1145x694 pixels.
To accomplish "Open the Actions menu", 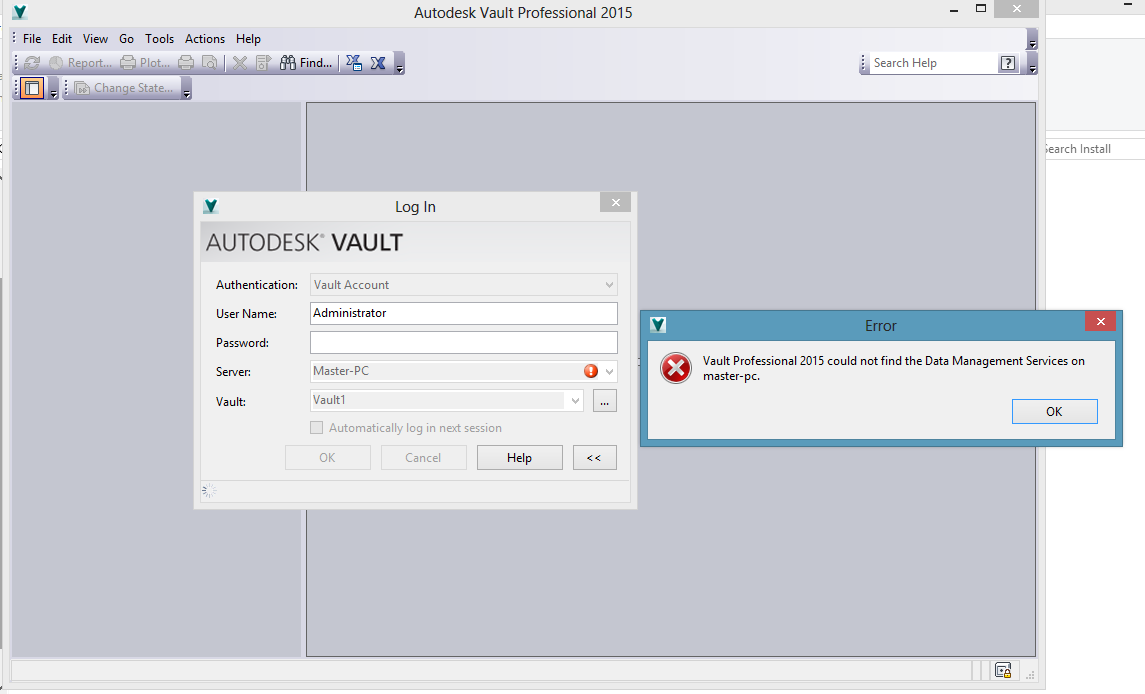I will (204, 38).
